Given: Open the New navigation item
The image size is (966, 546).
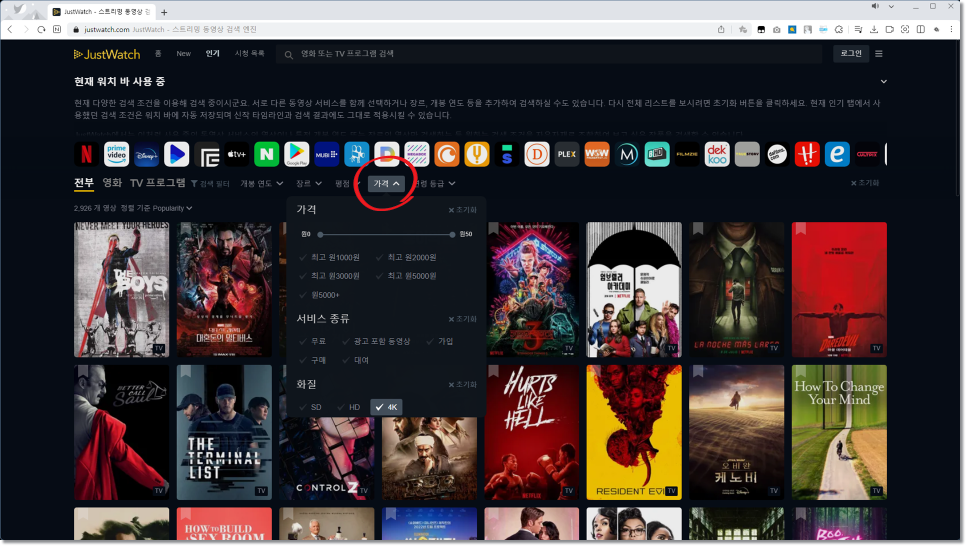Looking at the screenshot, I should 184,54.
